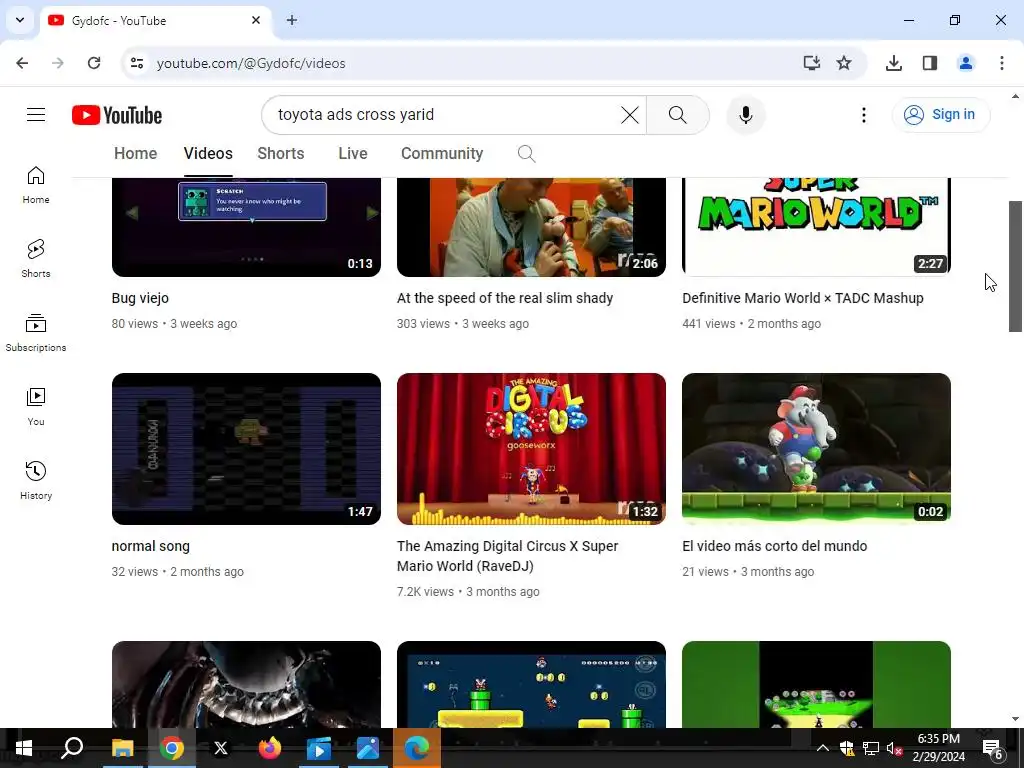Open El video más corto del mundo title
1024x768 pixels.
(775, 547)
